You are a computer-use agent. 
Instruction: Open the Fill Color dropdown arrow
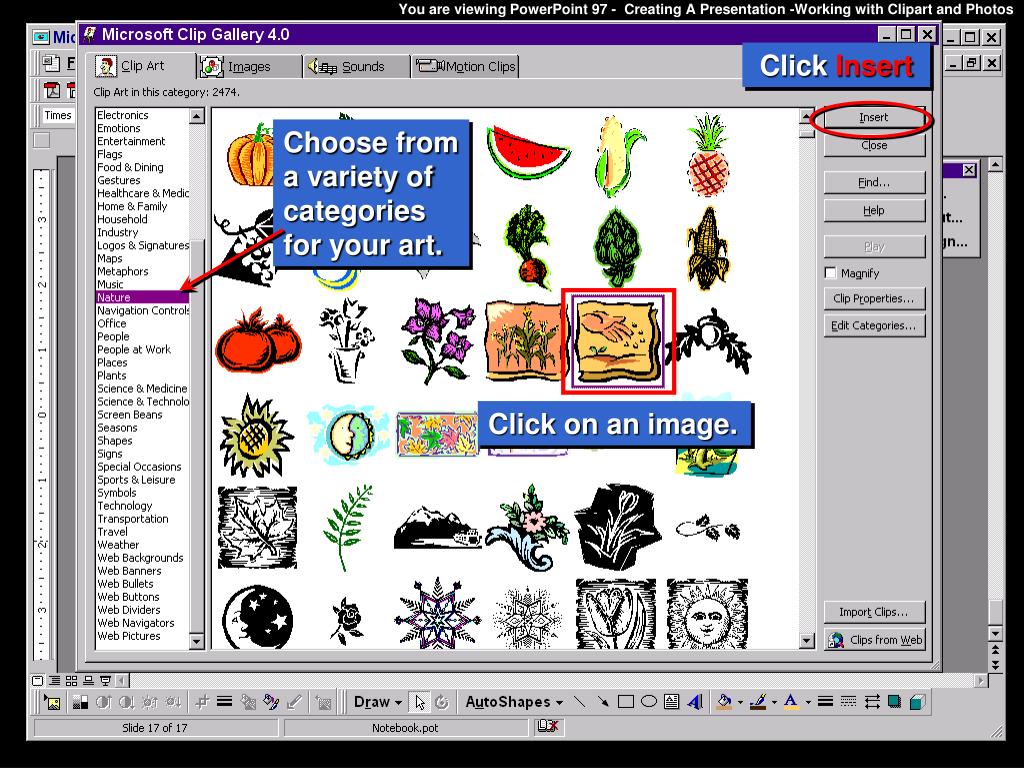pyautogui.click(x=740, y=703)
